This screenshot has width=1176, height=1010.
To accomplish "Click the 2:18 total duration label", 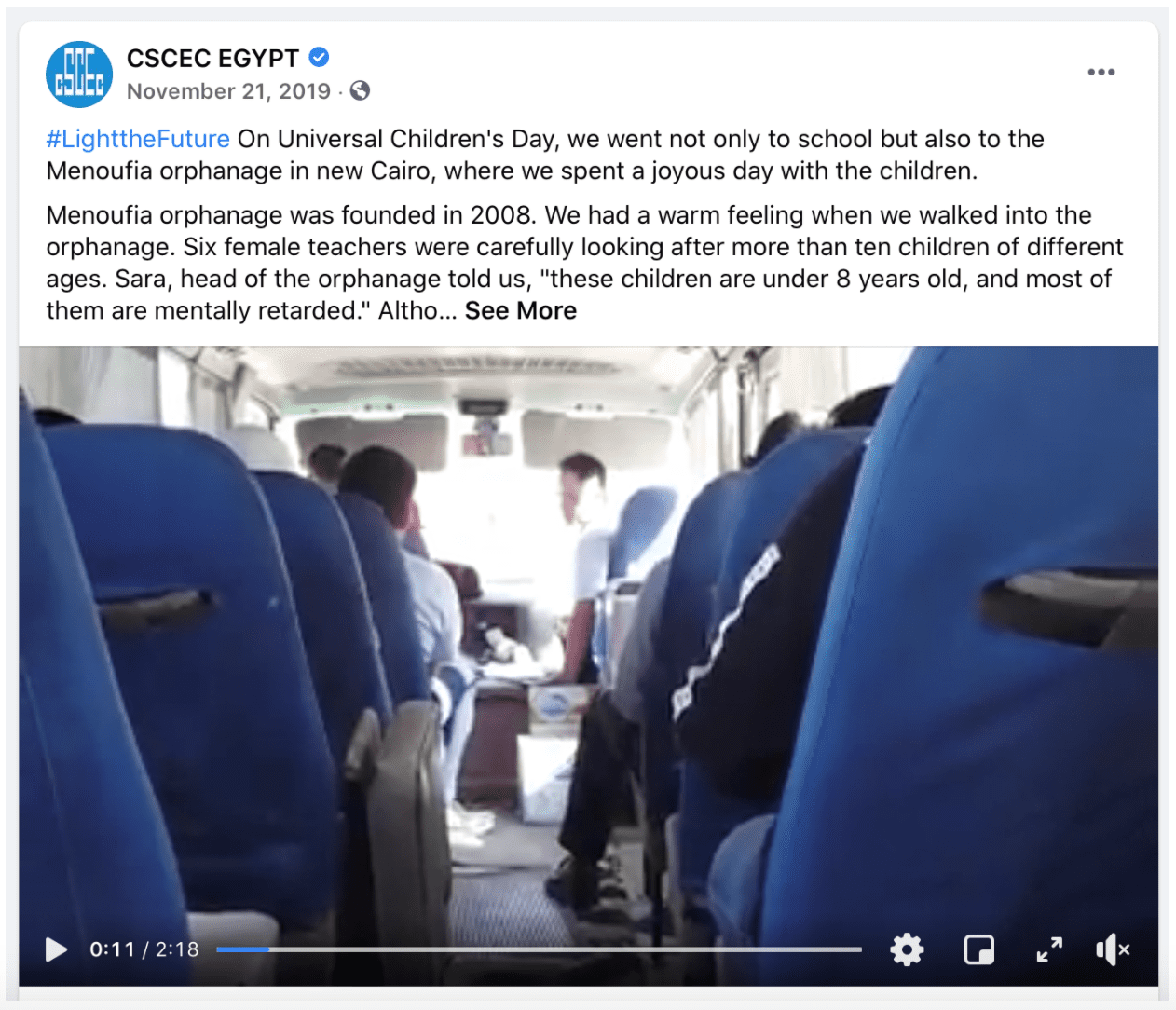I will pos(177,949).
